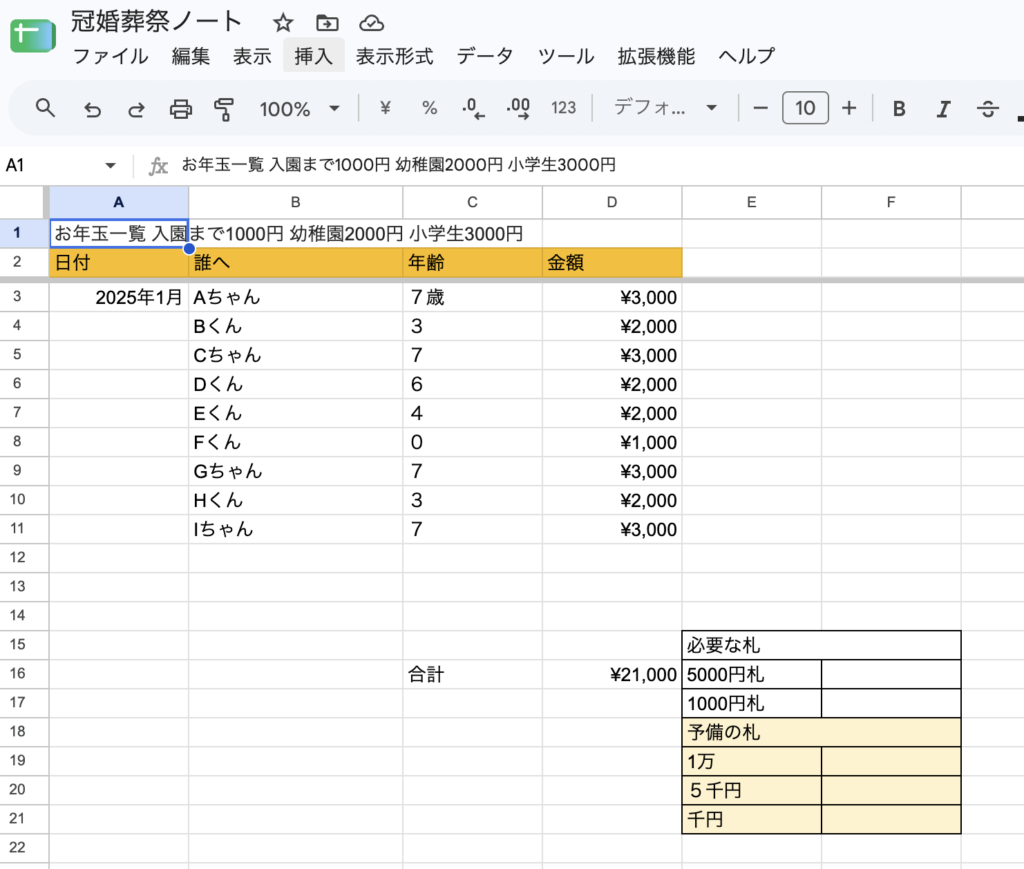Viewport: 1024px width, 869px height.
Task: Select the ¥21,000 total cell
Action: coord(612,674)
